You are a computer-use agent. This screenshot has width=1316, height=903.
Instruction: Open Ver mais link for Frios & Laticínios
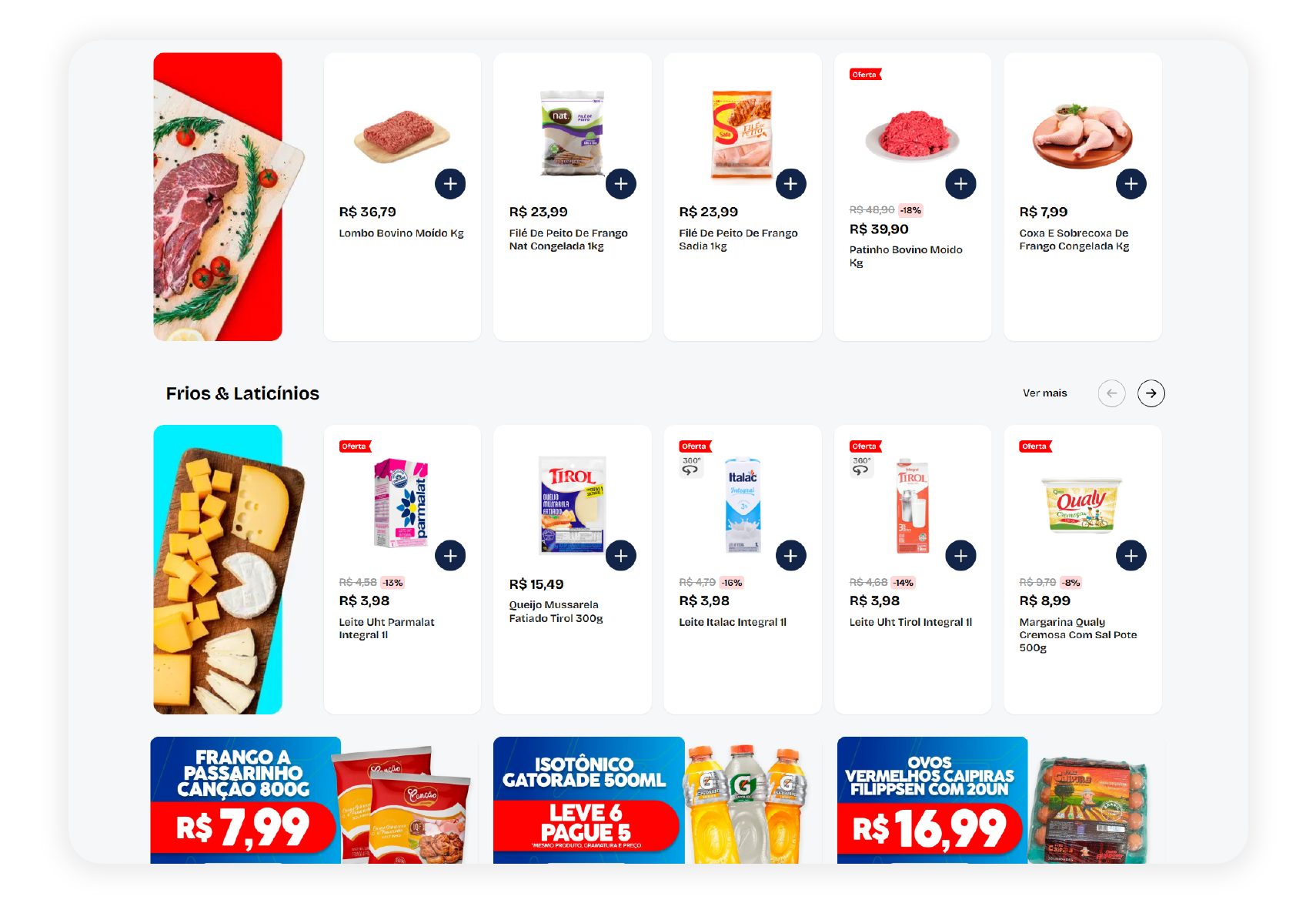click(1044, 393)
